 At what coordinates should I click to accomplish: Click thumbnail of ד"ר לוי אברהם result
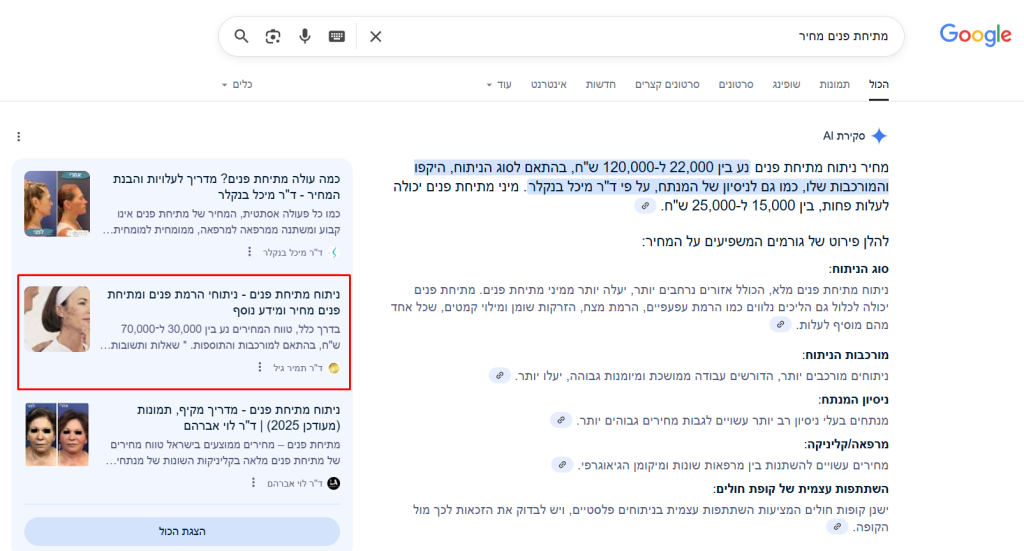tap(57, 435)
